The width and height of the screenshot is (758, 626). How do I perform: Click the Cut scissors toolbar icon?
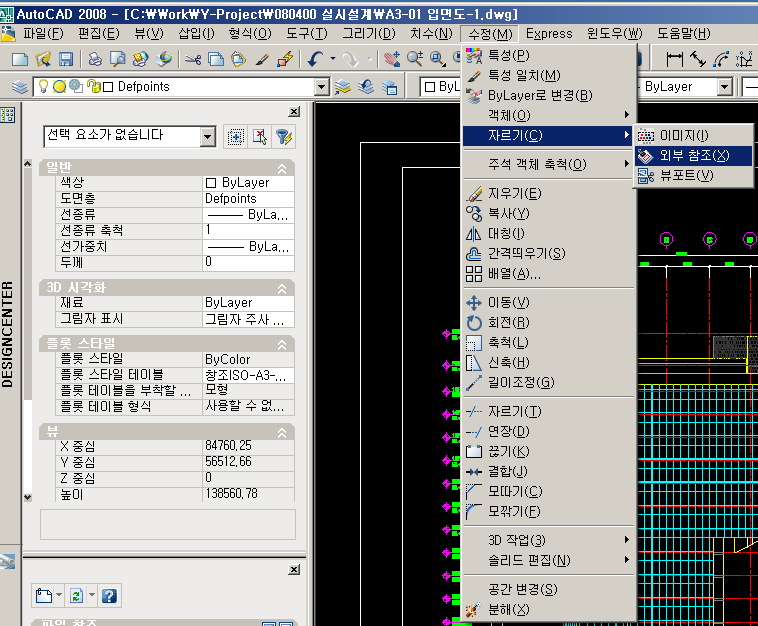click(x=191, y=59)
